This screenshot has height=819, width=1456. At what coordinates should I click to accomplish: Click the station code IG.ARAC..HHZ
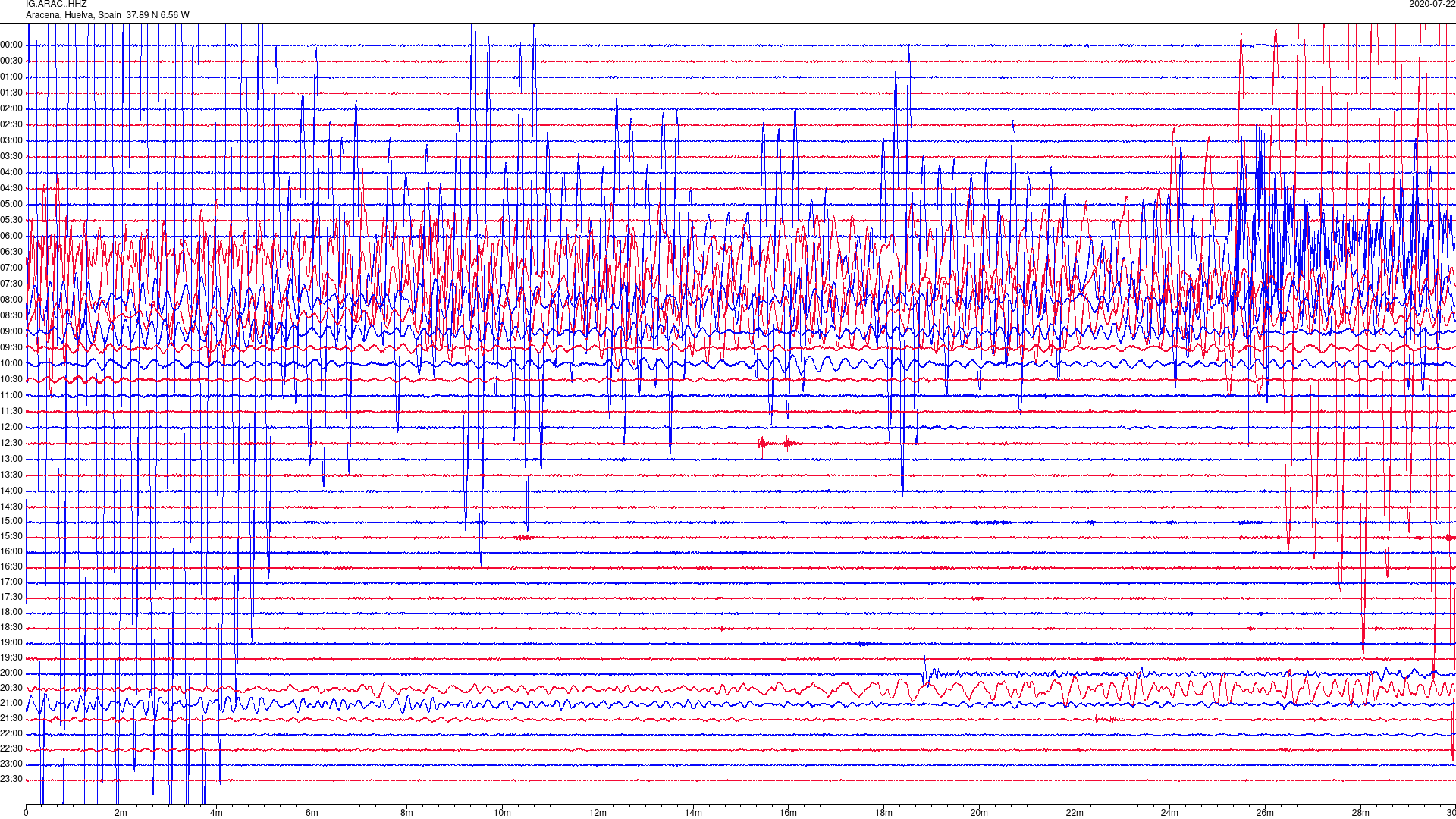point(56,5)
